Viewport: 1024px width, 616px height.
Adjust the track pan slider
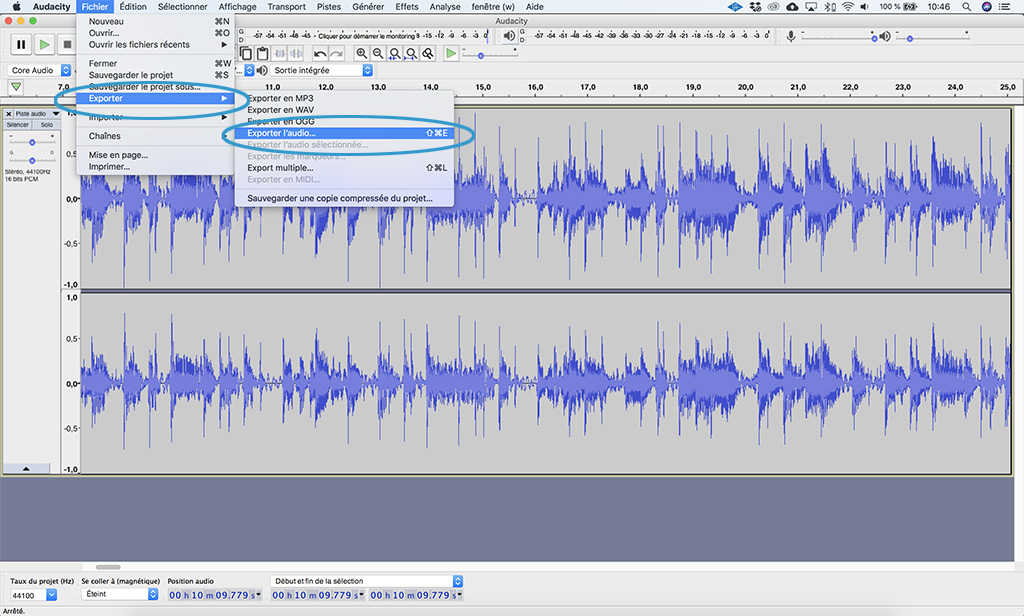click(x=32, y=160)
